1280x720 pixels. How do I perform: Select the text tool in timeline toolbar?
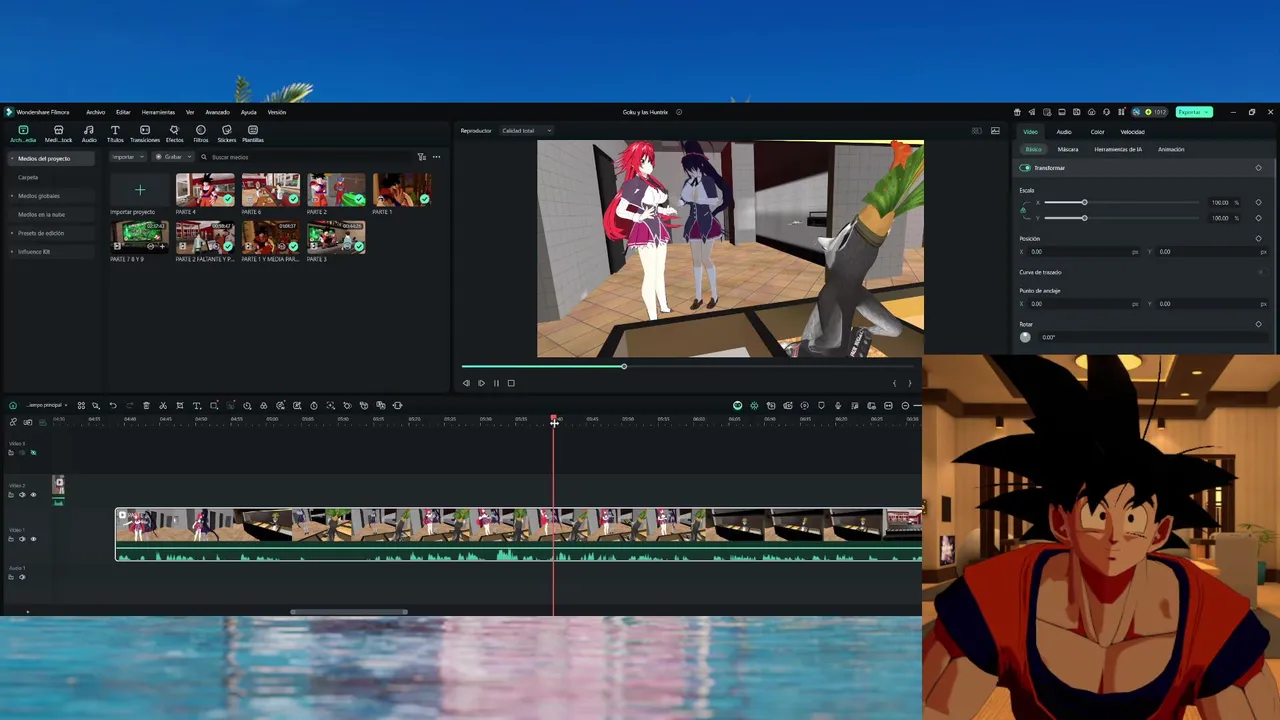(197, 405)
